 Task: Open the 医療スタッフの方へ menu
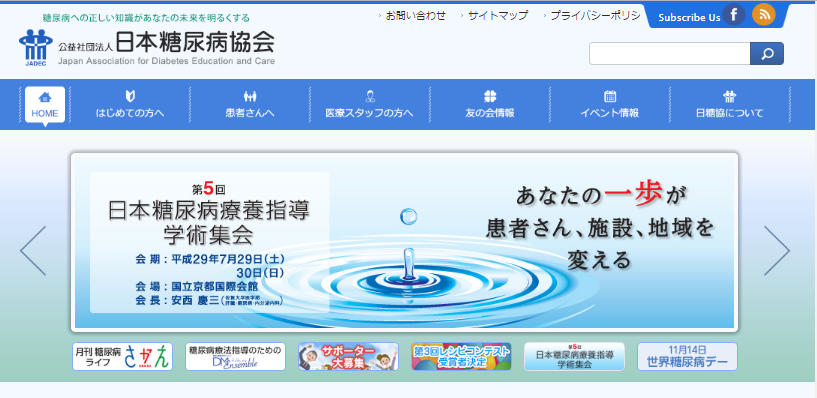coord(370,113)
